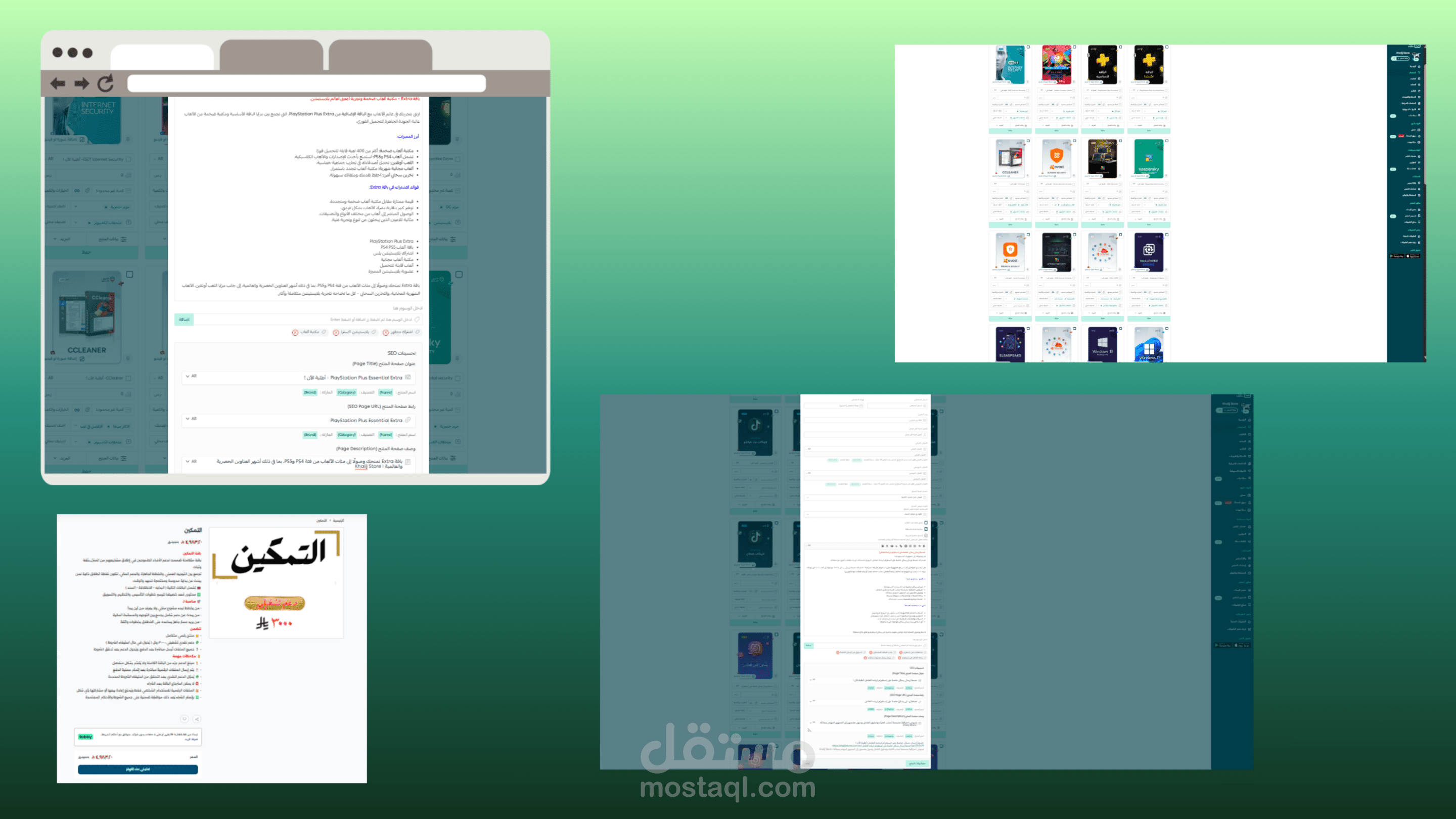Open the Windows 10 product thumbnail
This screenshot has width=1456, height=819.
tap(1102, 345)
